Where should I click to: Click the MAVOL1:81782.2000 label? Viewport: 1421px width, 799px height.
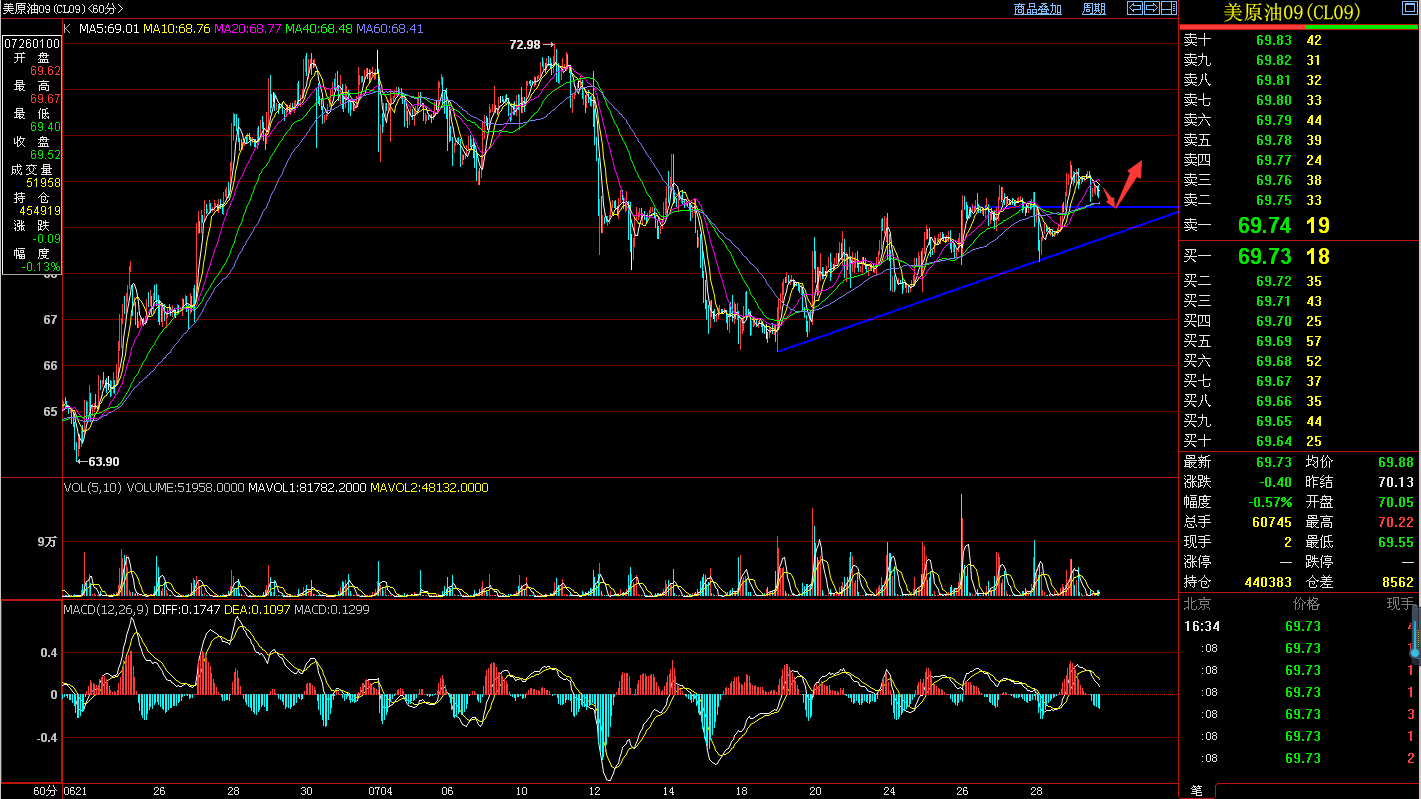(x=307, y=488)
